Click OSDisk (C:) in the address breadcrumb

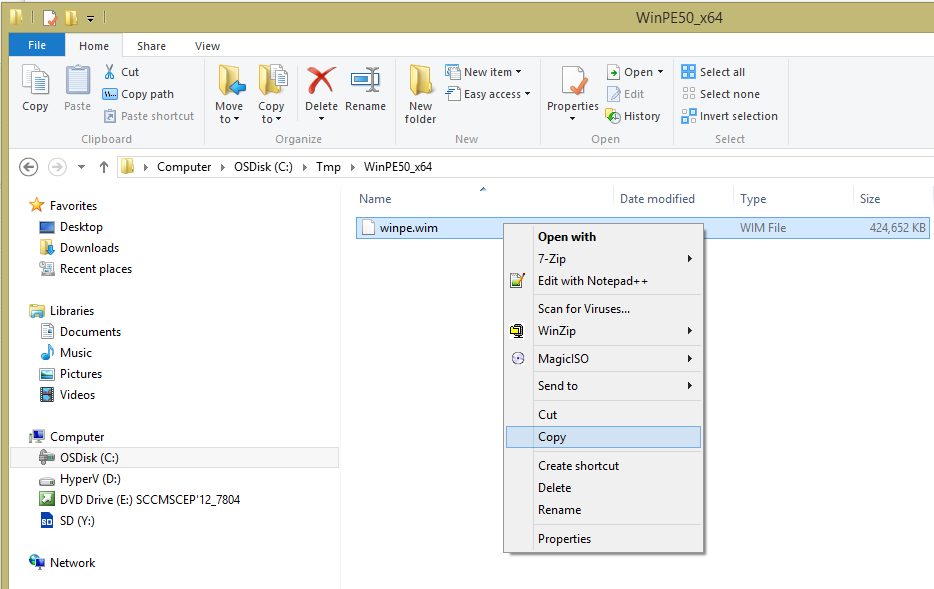[263, 167]
